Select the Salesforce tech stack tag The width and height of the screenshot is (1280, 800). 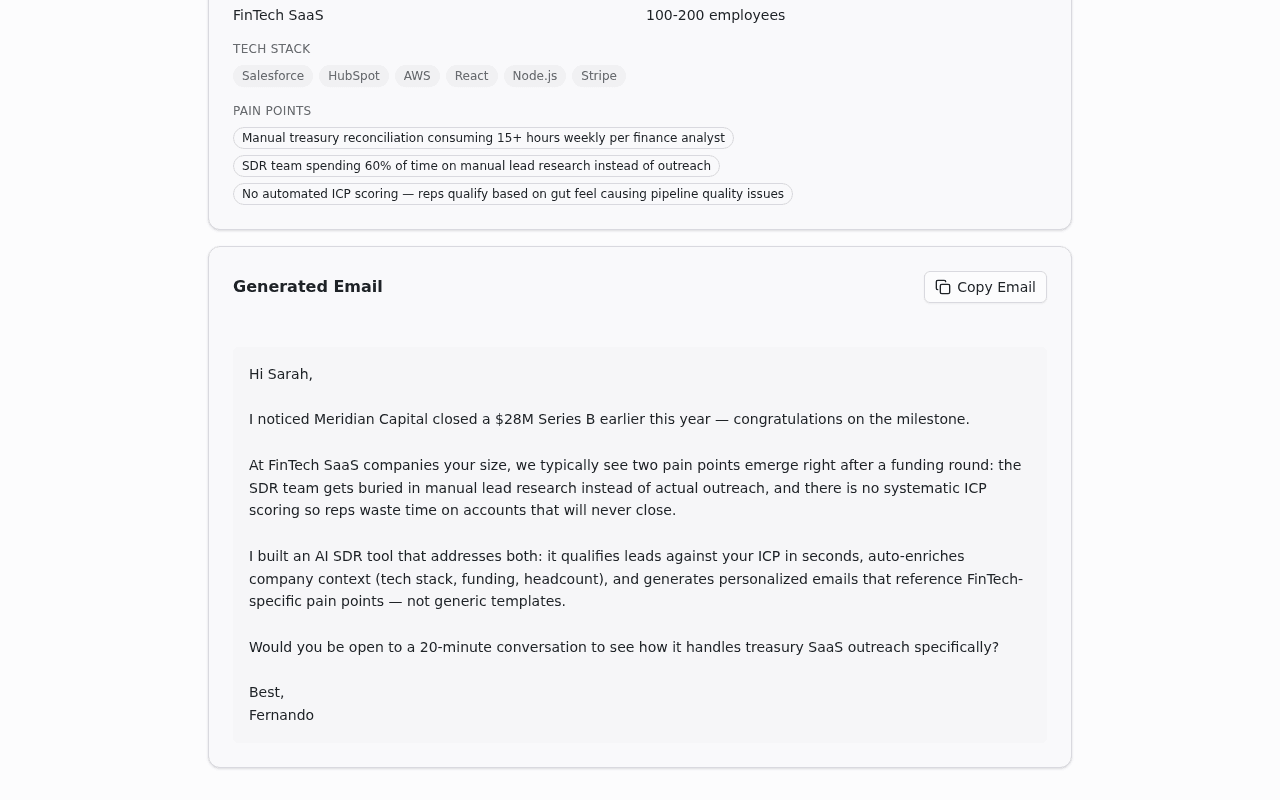[272, 76]
